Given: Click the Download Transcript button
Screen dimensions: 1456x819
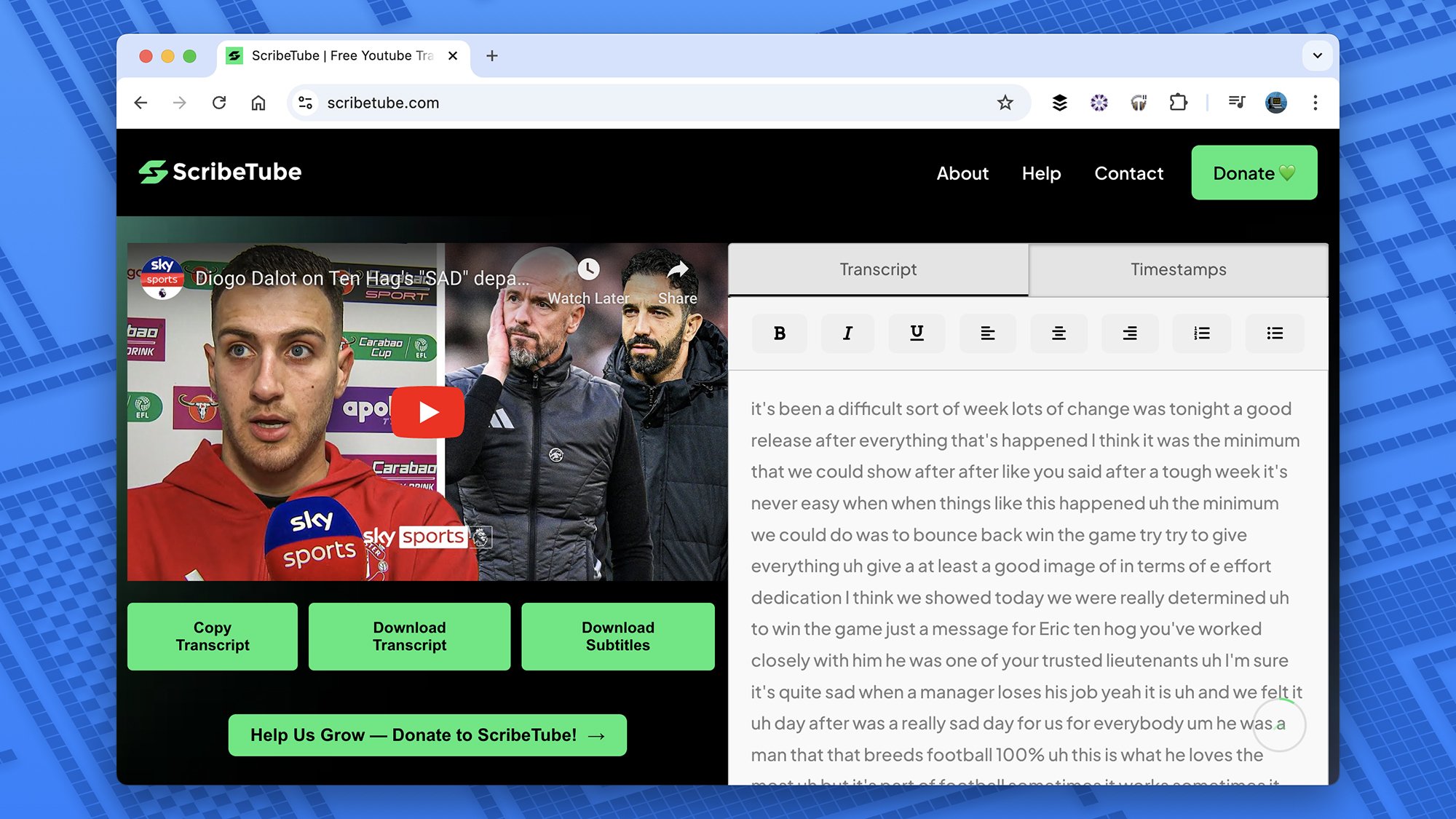Looking at the screenshot, I should pos(409,636).
